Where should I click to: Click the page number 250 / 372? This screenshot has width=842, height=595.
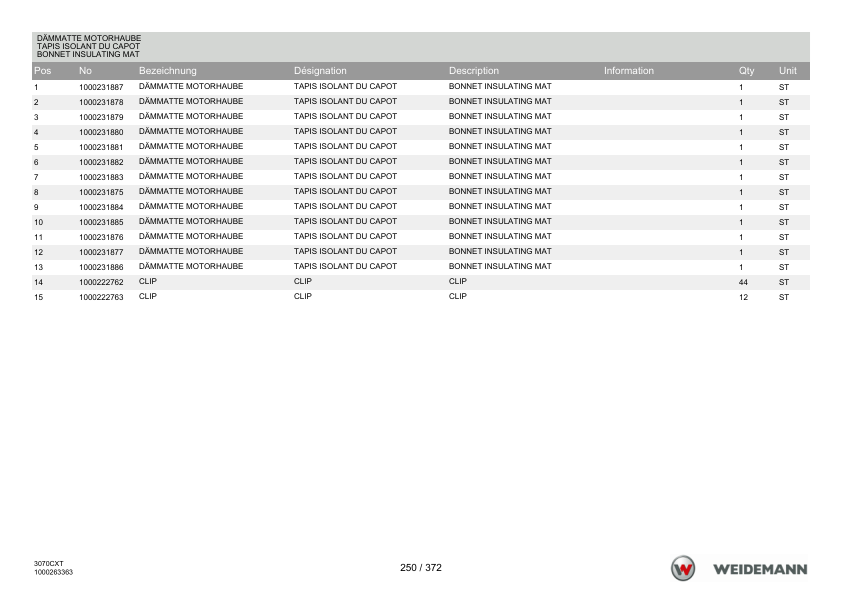(x=420, y=568)
